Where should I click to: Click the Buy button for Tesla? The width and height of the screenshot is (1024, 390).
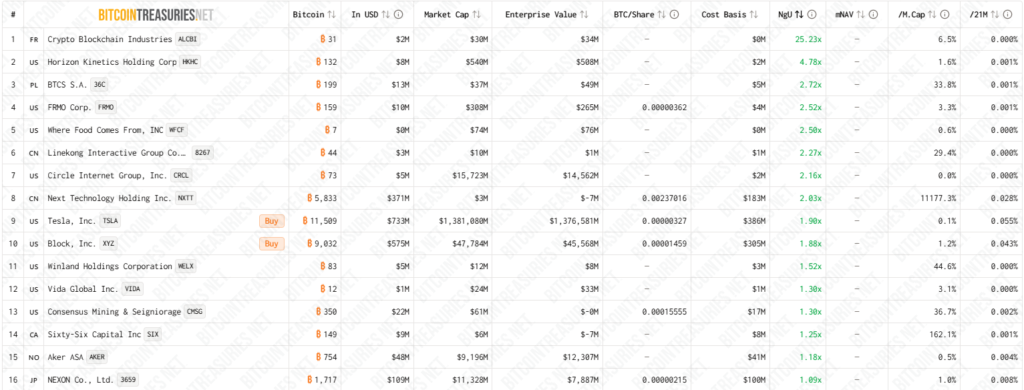pyautogui.click(x=272, y=221)
